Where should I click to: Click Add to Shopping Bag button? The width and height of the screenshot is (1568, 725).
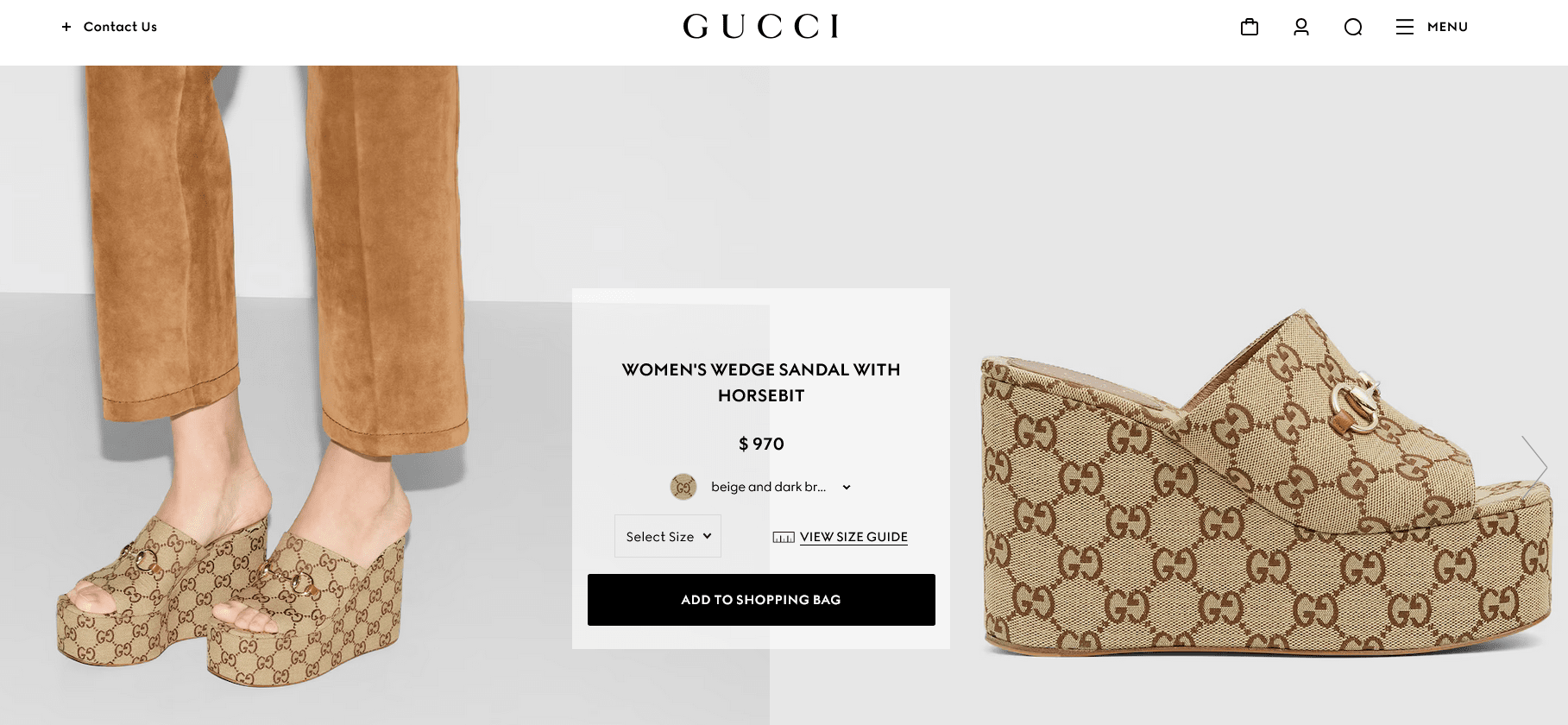click(x=761, y=600)
